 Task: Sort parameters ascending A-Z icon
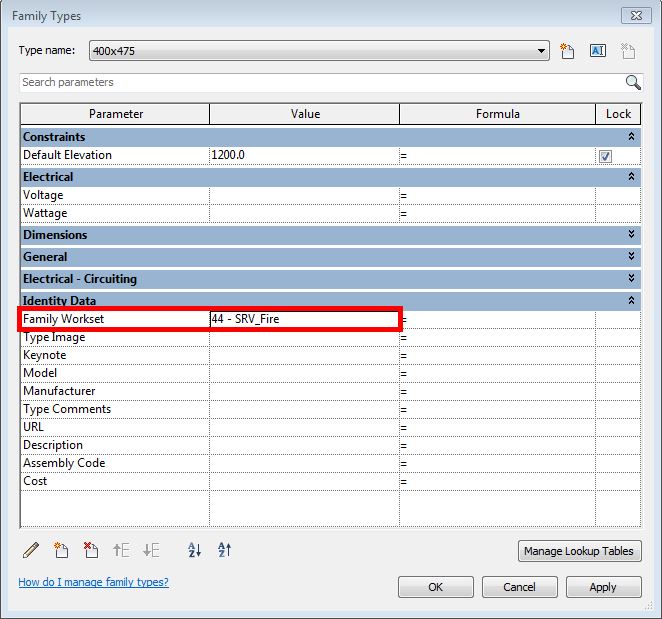(194, 550)
